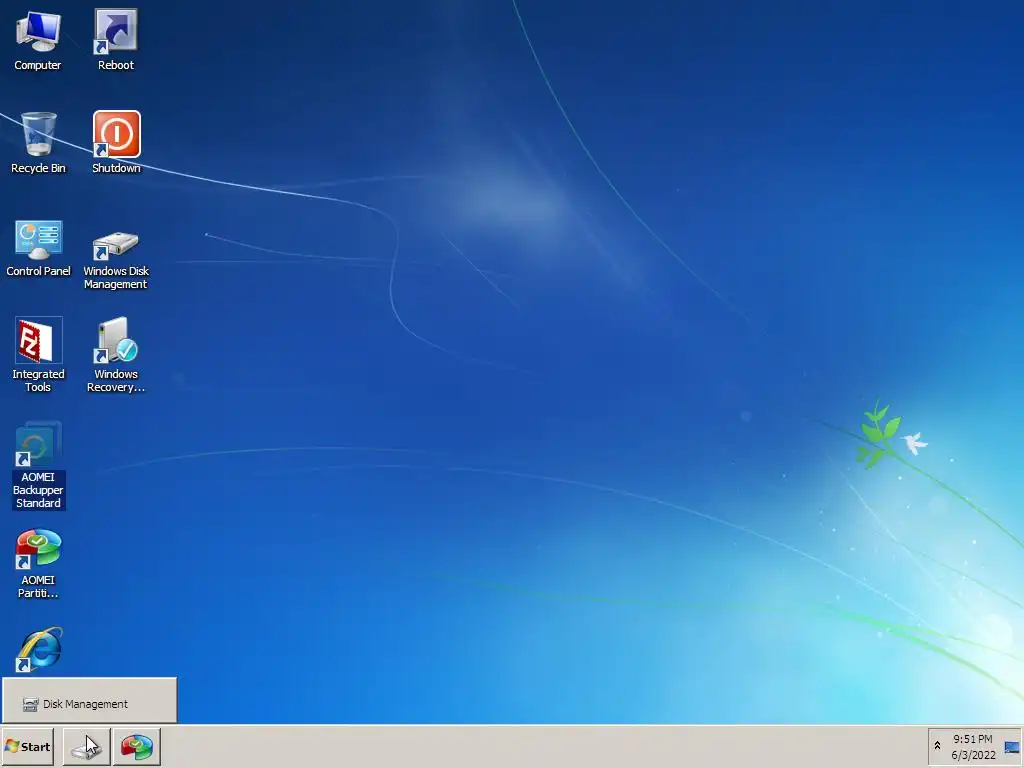Click the AOMEI Partition Assistant taskbar button
Viewport: 1024px width, 768px height.
tap(136, 746)
